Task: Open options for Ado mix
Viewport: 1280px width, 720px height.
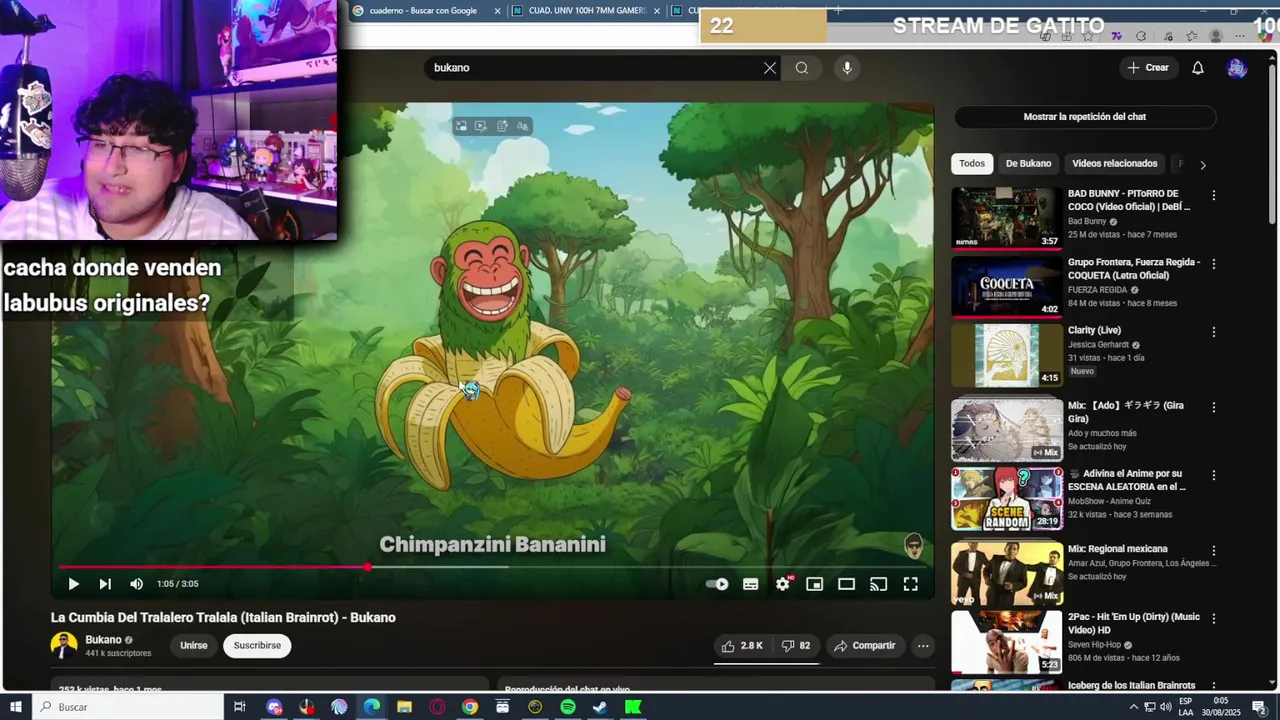Action: point(1214,407)
